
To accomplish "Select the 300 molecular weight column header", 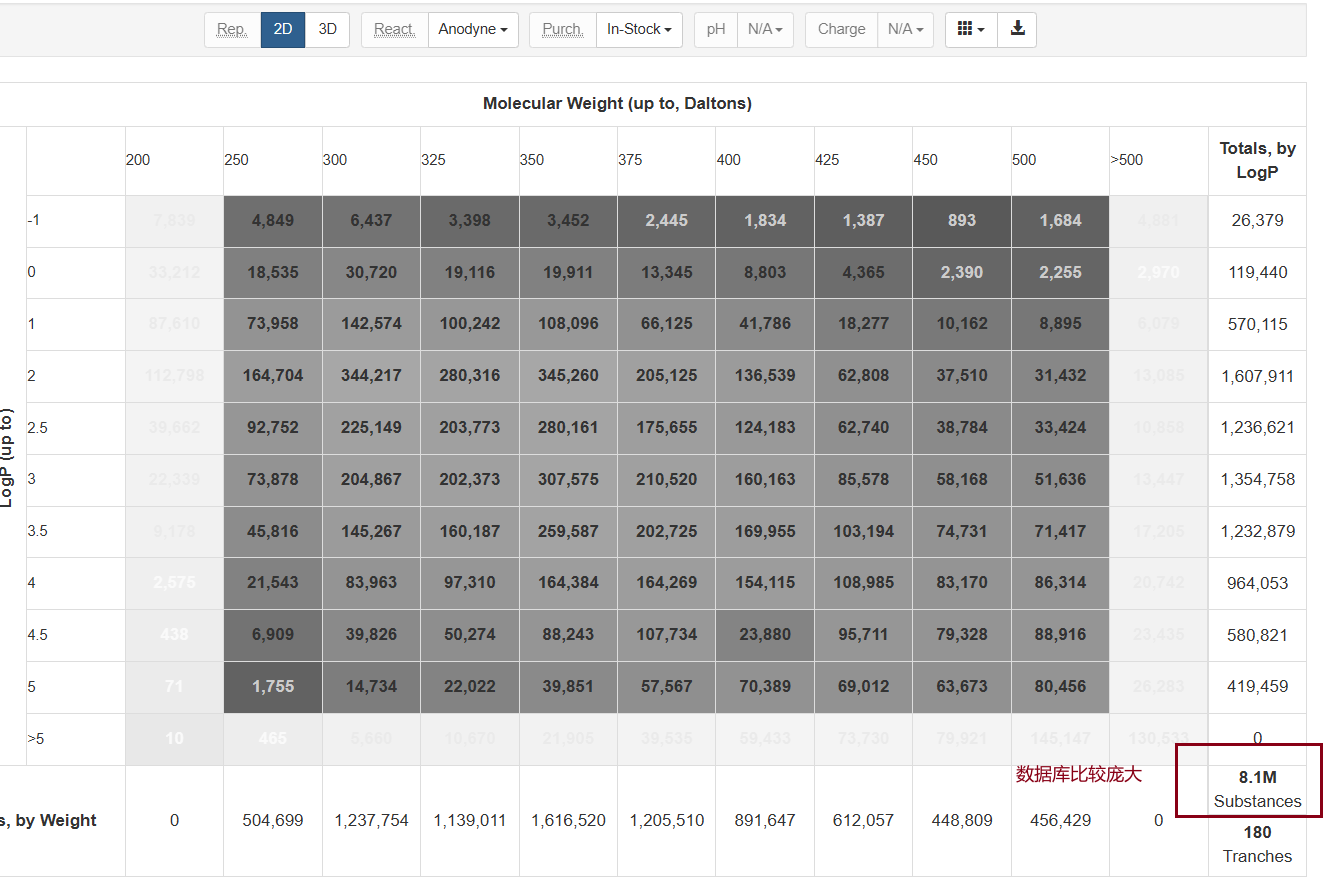I will pos(371,160).
